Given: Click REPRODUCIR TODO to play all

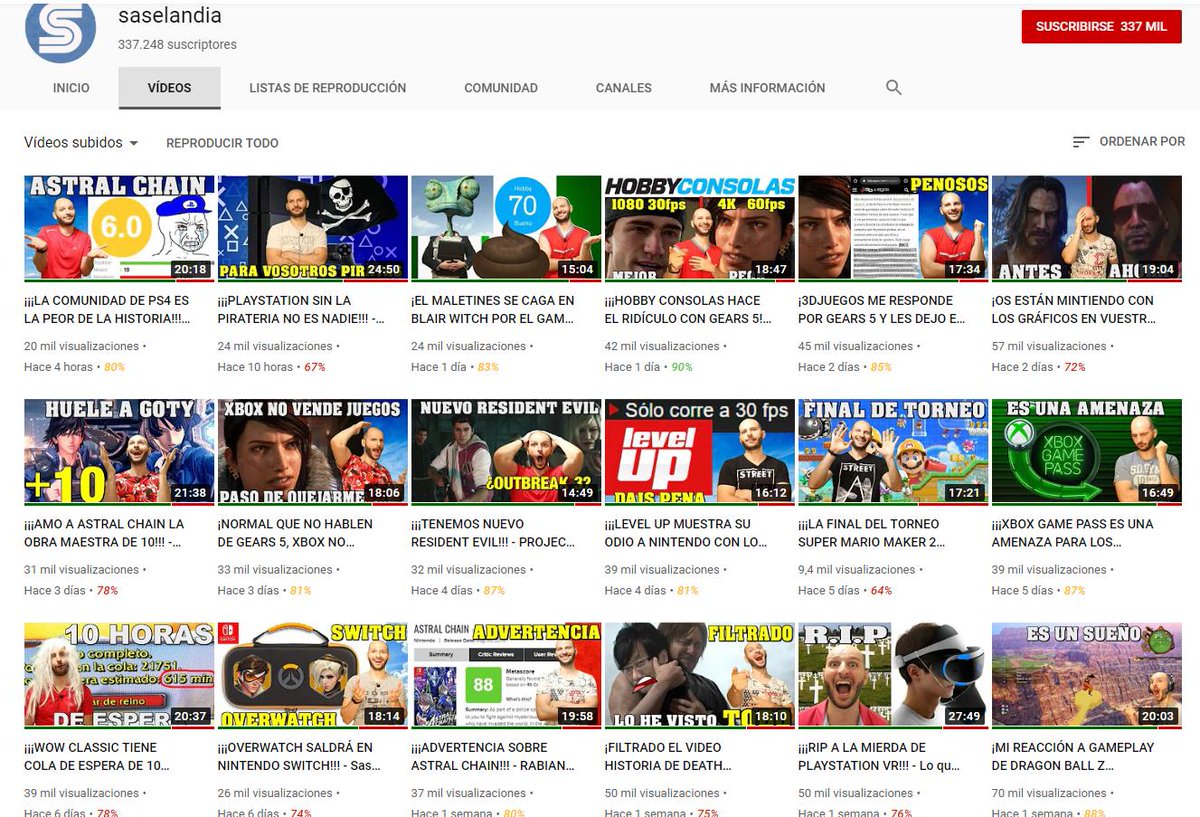Looking at the screenshot, I should (x=222, y=143).
